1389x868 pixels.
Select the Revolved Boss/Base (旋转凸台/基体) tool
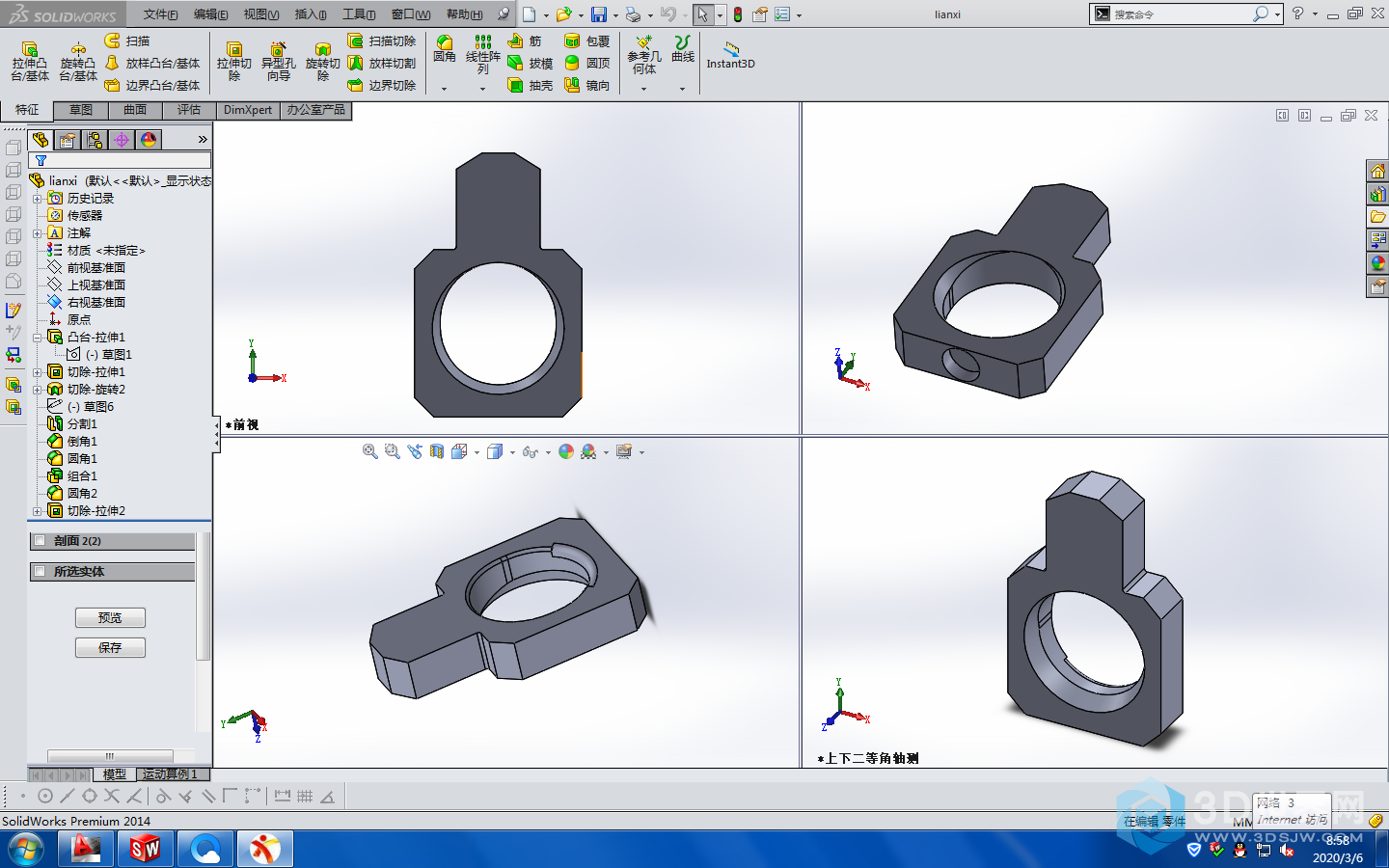tap(78, 62)
